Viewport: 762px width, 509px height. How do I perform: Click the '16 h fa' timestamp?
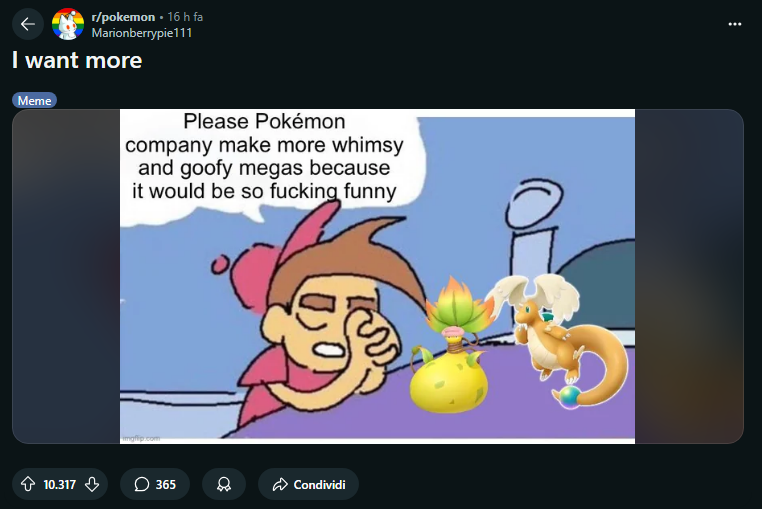[185, 17]
